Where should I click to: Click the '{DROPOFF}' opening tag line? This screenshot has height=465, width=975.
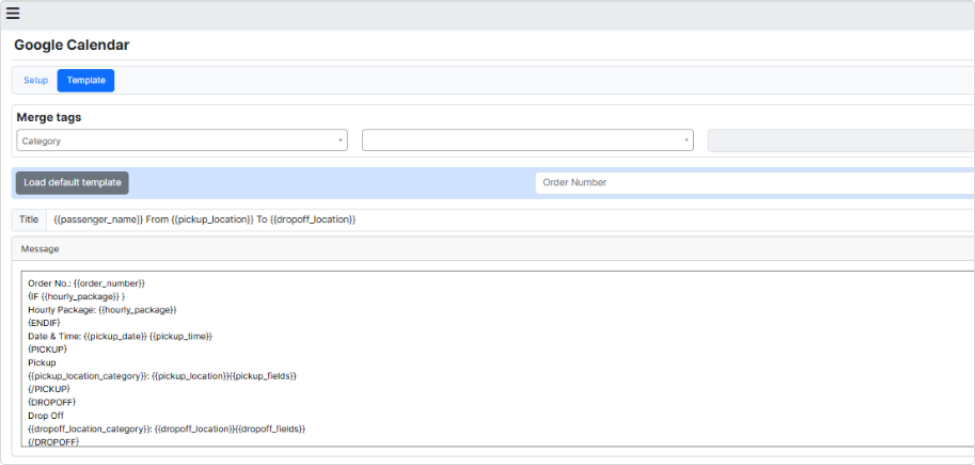(x=52, y=402)
